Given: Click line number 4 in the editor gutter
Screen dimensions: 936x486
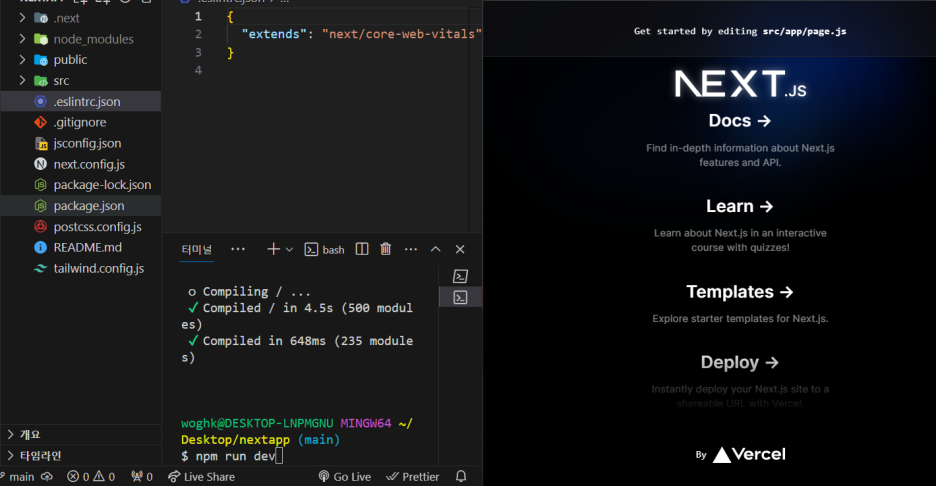Looking at the screenshot, I should point(198,70).
